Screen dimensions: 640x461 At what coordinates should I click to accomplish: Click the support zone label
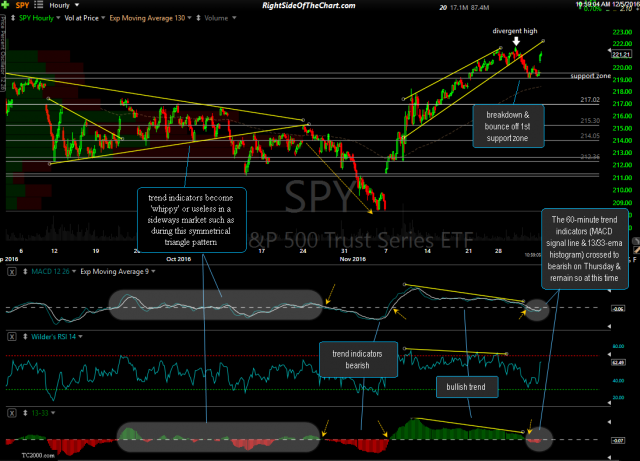(x=590, y=76)
